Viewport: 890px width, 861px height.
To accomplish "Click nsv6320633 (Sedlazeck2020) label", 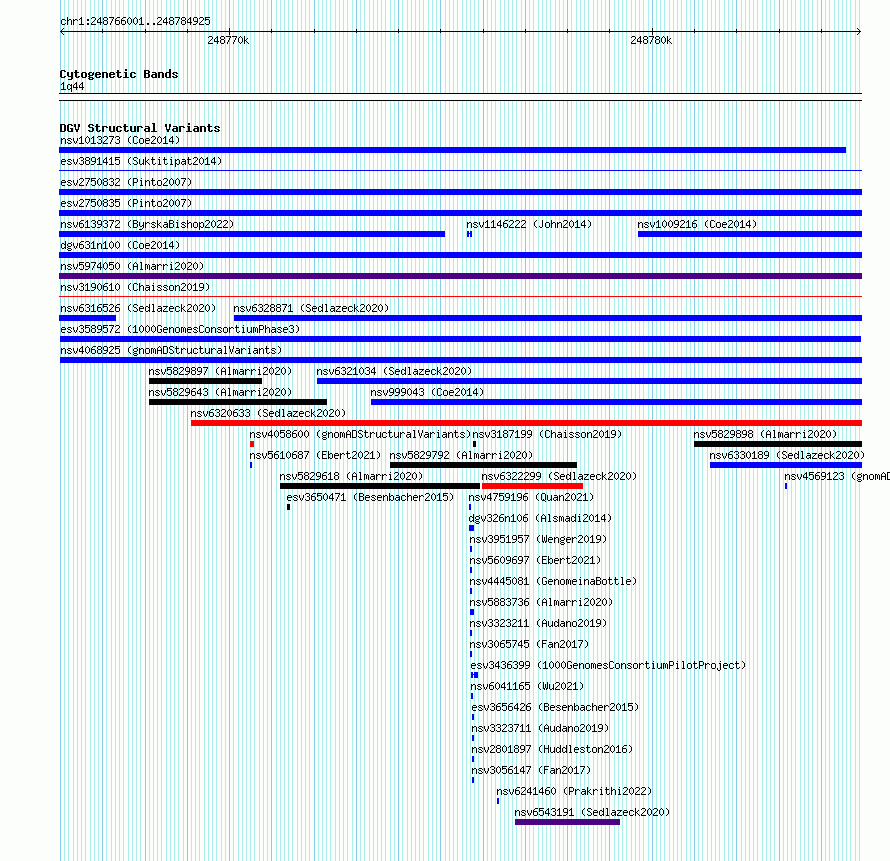I will pyautogui.click(x=268, y=413).
